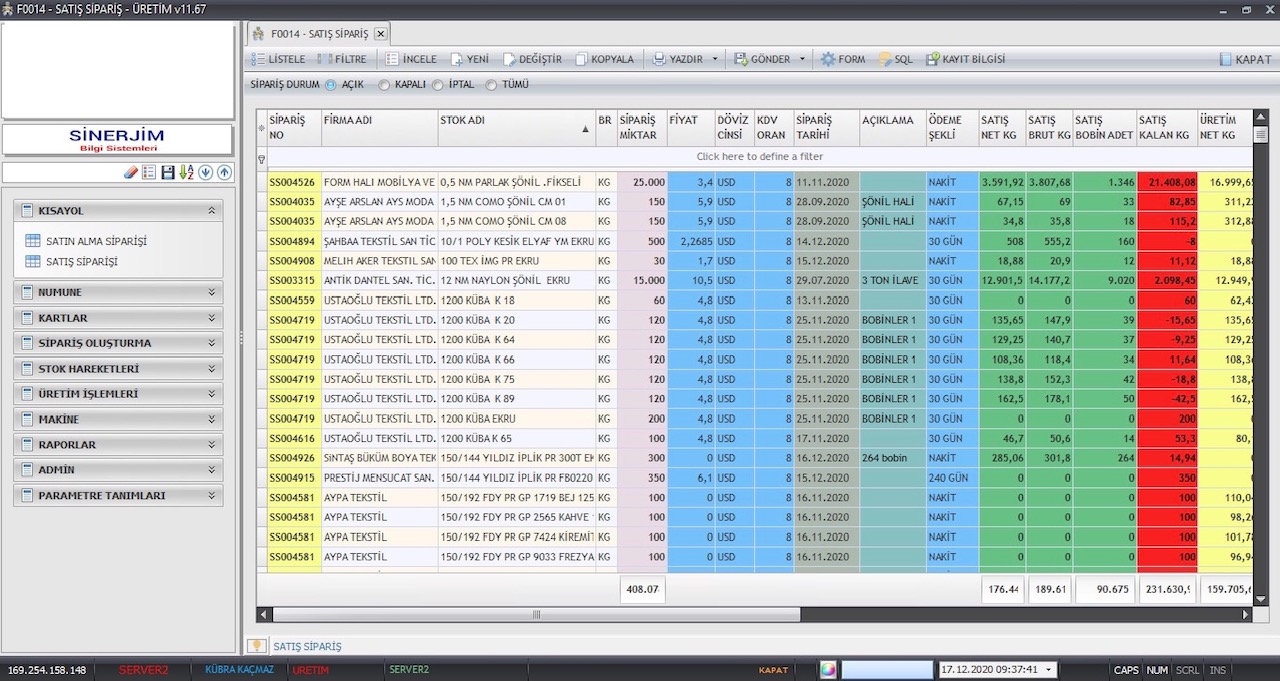The width and height of the screenshot is (1280, 681).
Task: Expand the NUMUNE sidebar section
Action: (x=118, y=292)
